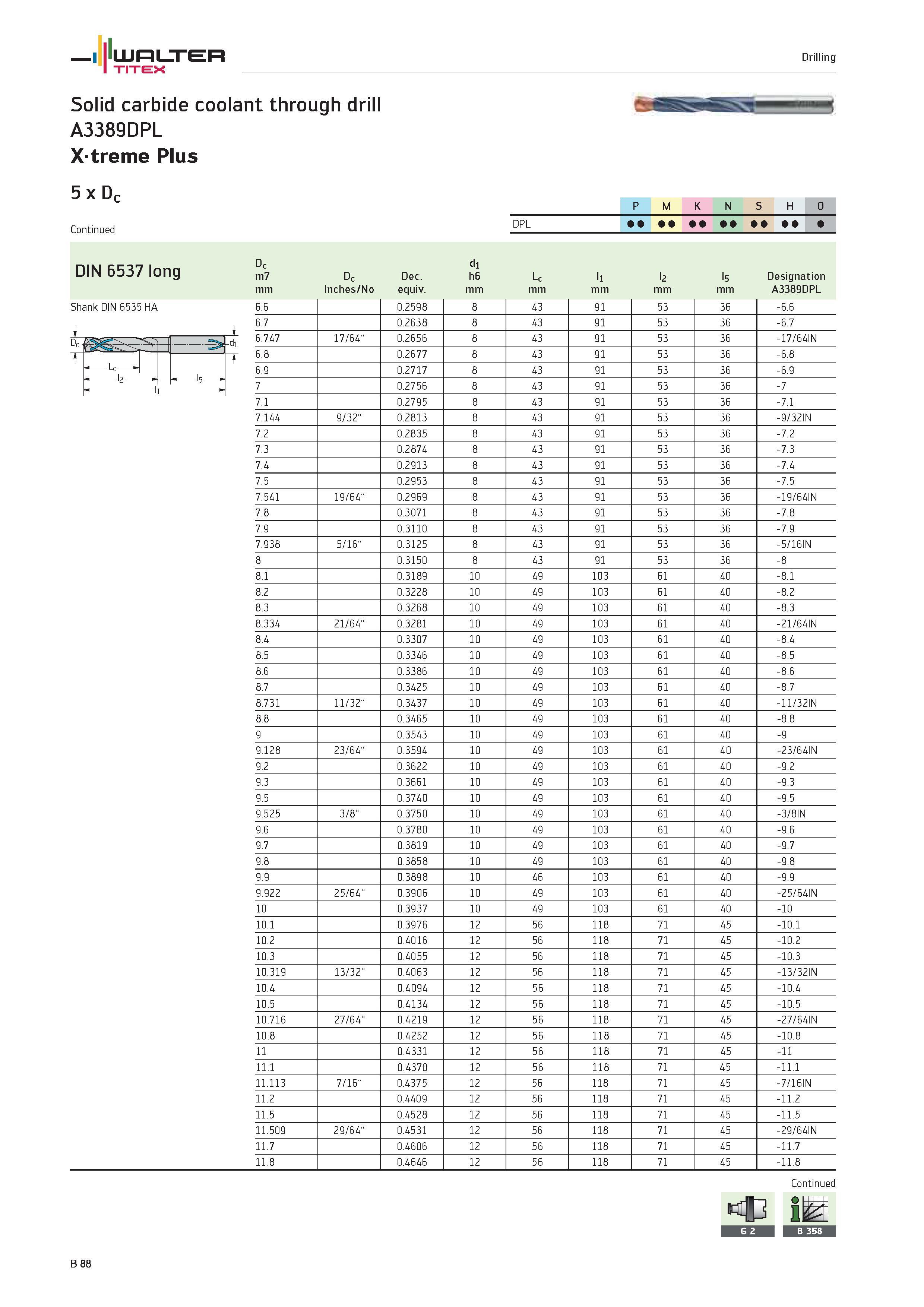Click the drill dimension drawing
The width and height of the screenshot is (924, 1307).
(x=154, y=360)
